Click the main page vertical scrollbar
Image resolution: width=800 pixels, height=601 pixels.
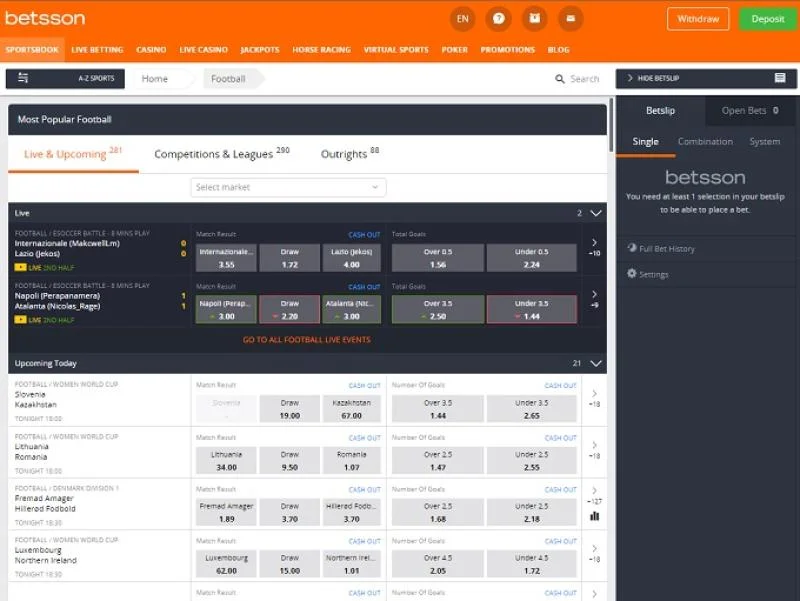coord(611,300)
